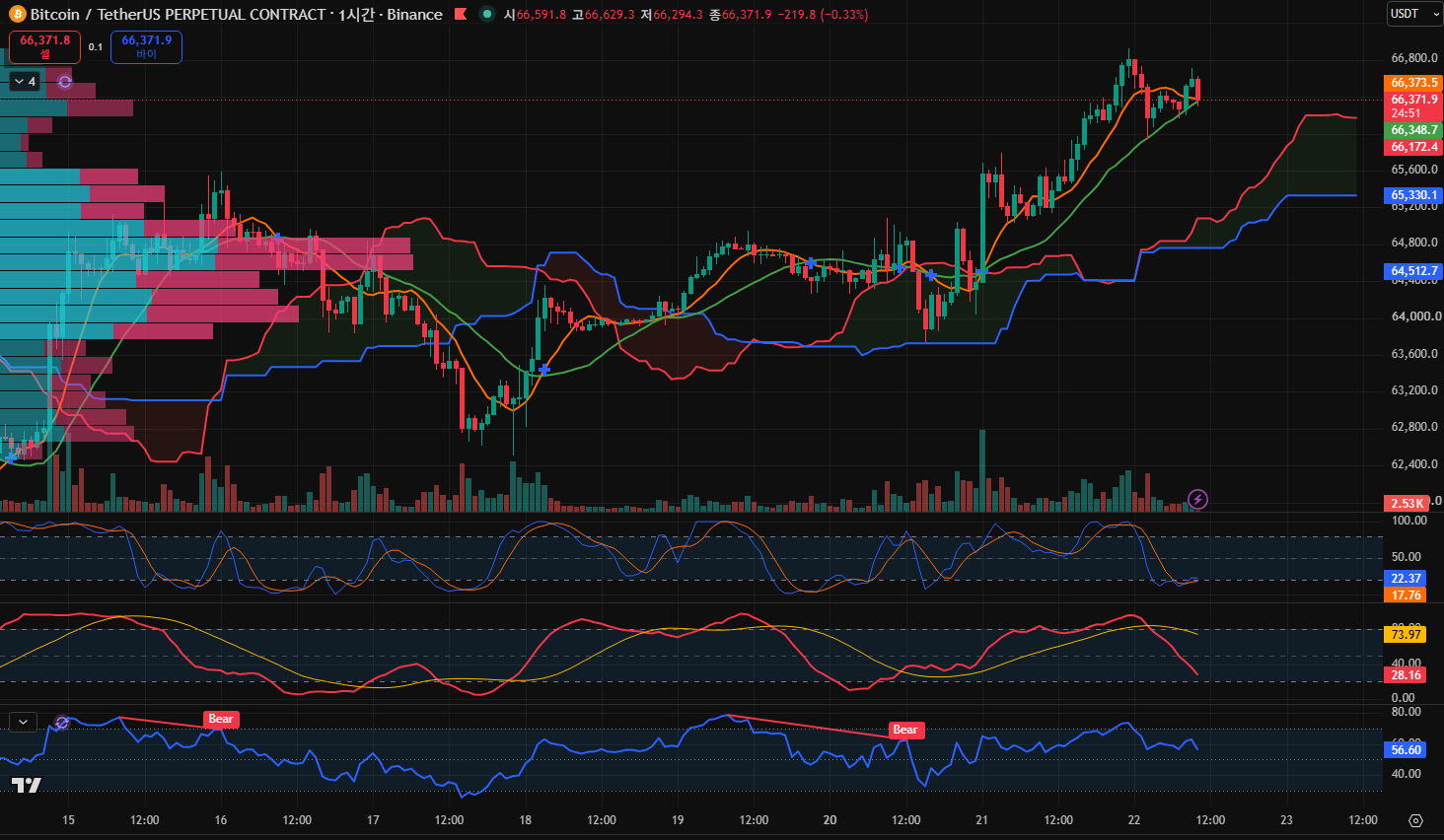Click the green market status circle
Image resolution: width=1444 pixels, height=840 pixels.
point(487,14)
